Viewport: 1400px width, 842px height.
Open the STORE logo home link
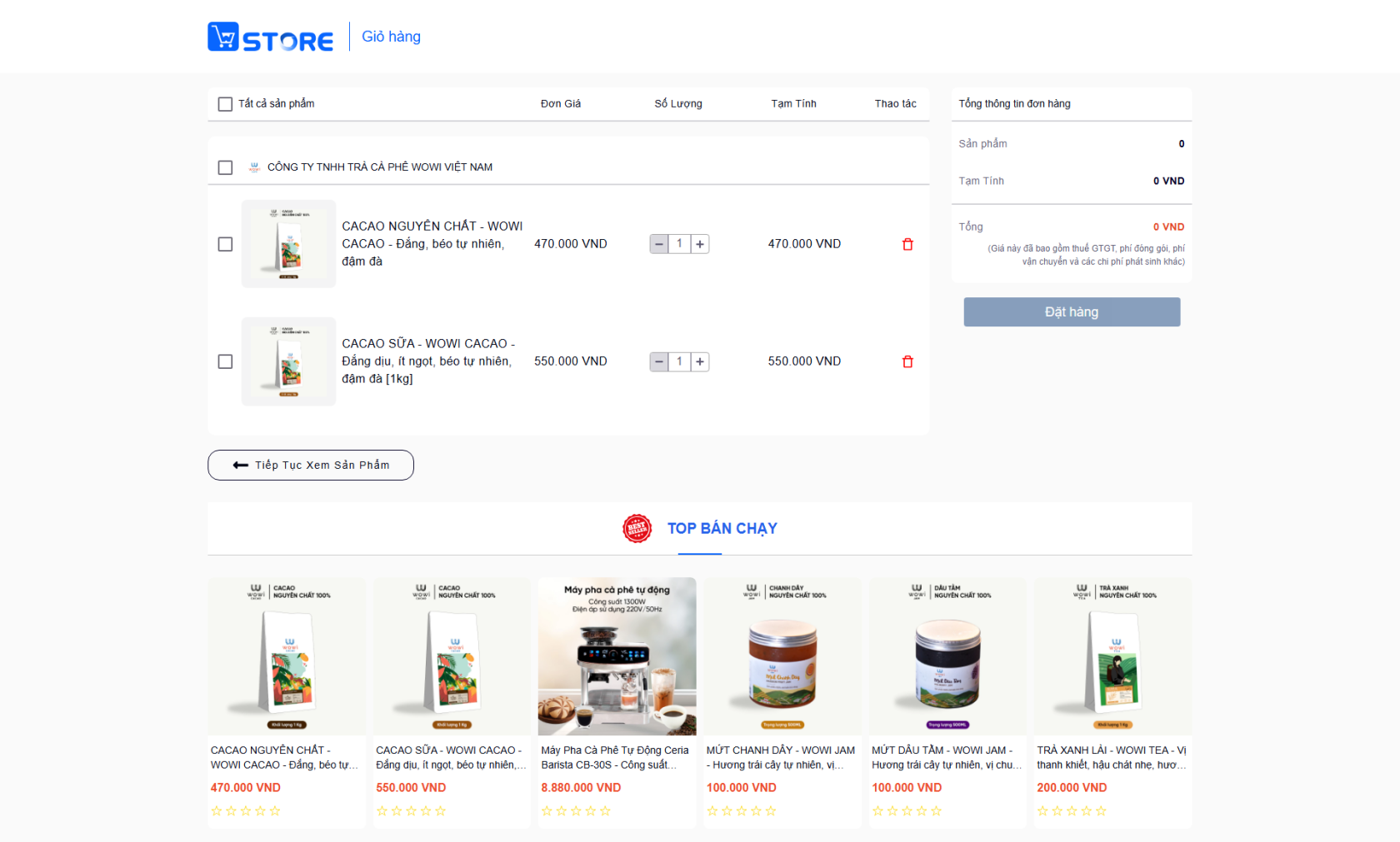tap(270, 37)
